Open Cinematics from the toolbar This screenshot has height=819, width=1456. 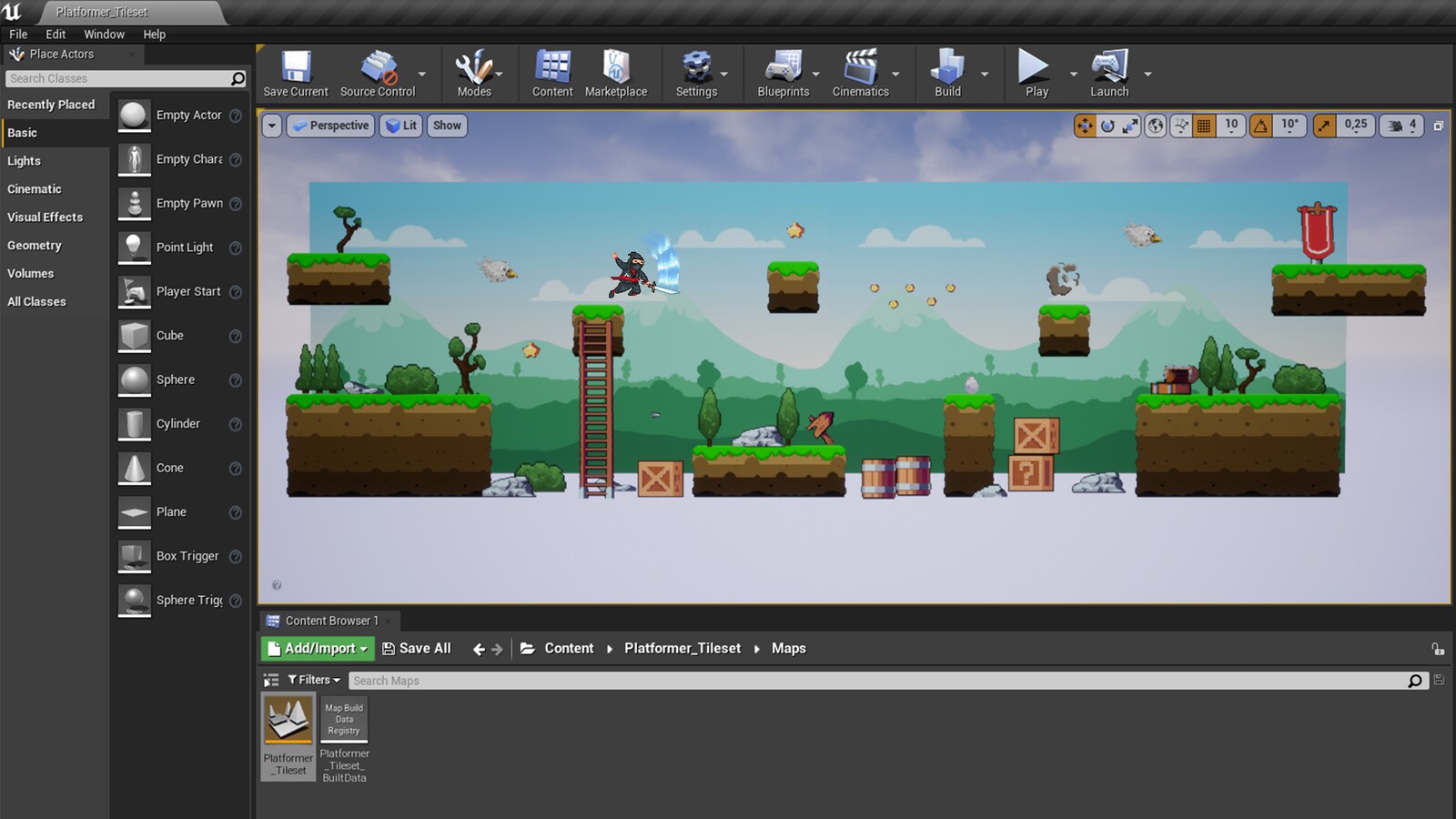point(861,73)
